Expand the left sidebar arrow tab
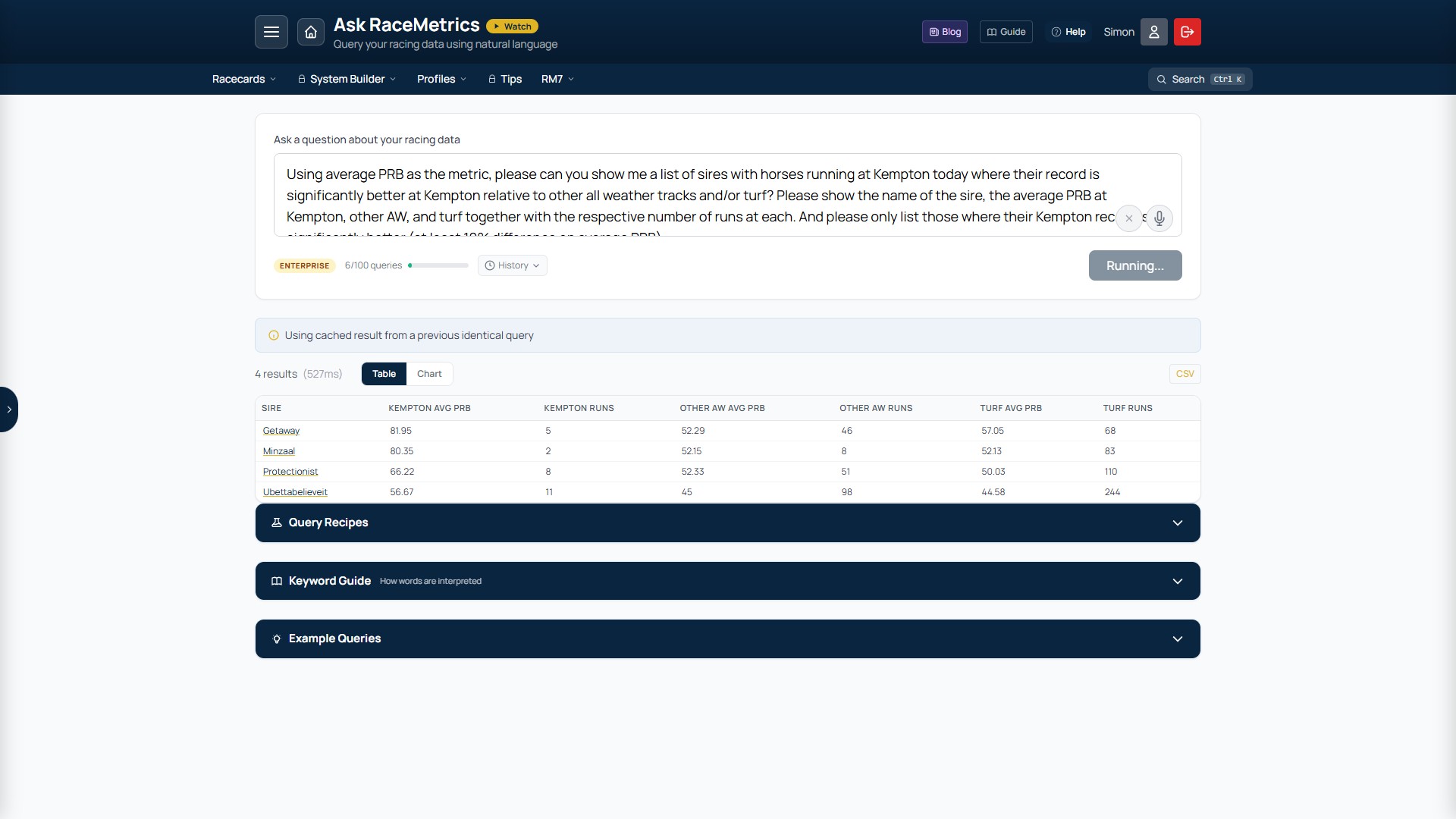 (x=8, y=409)
